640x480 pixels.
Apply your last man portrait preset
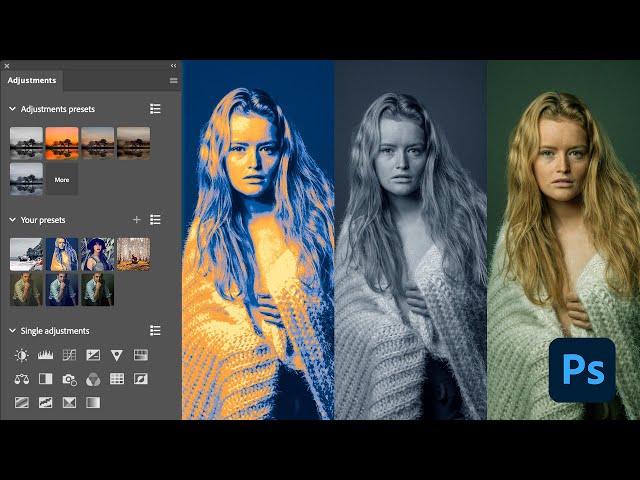98,290
